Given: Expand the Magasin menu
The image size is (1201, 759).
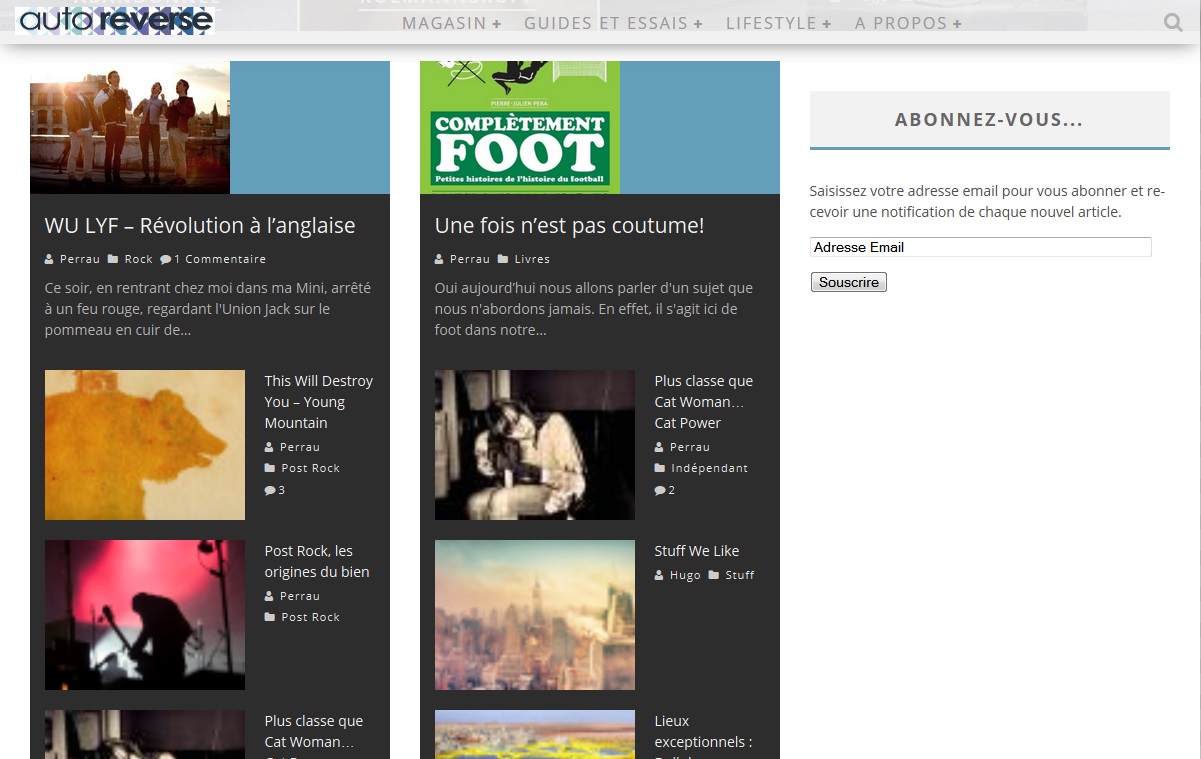Looking at the screenshot, I should [451, 23].
